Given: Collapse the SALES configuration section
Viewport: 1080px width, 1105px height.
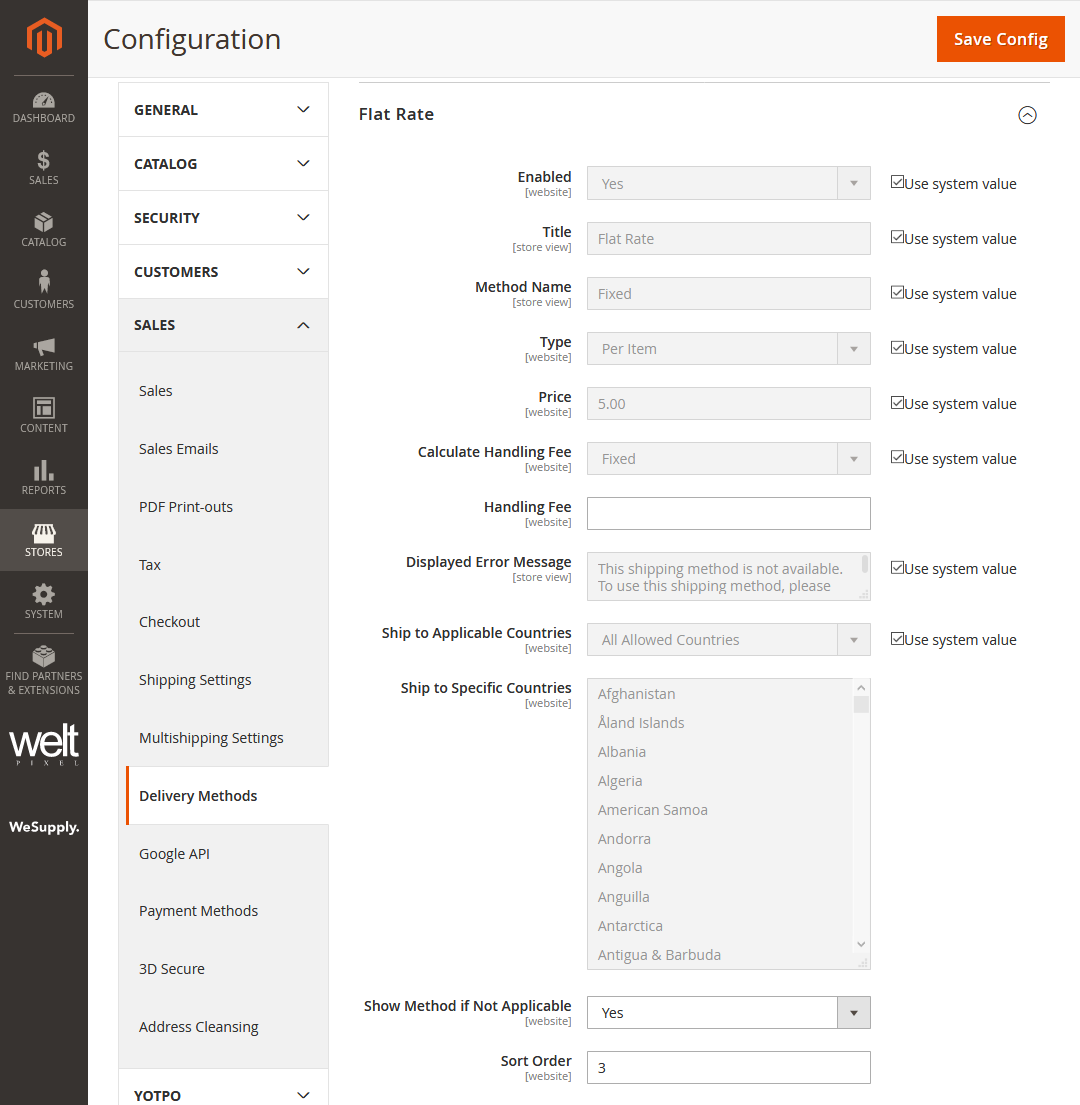Looking at the screenshot, I should [223, 325].
